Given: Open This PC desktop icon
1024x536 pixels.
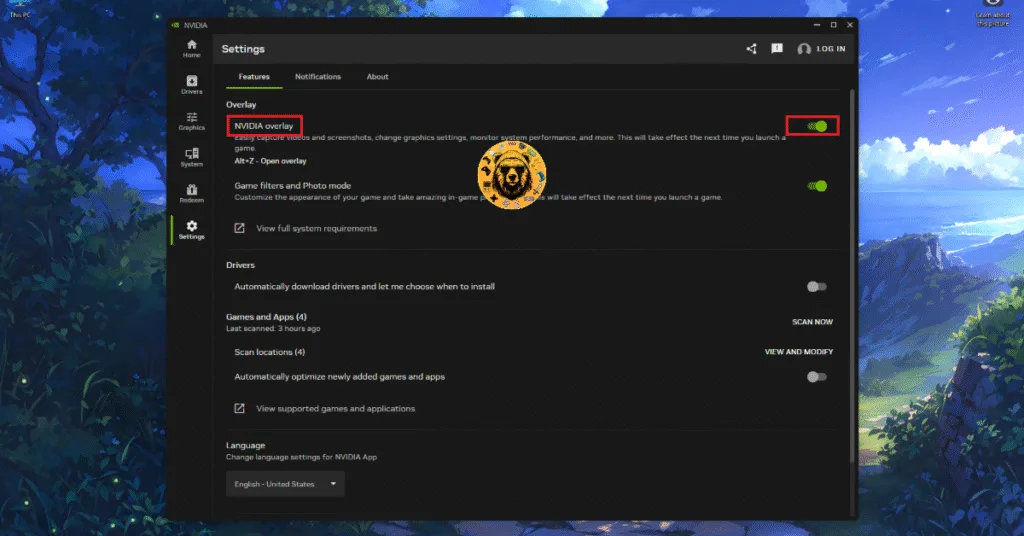Looking at the screenshot, I should point(20,9).
